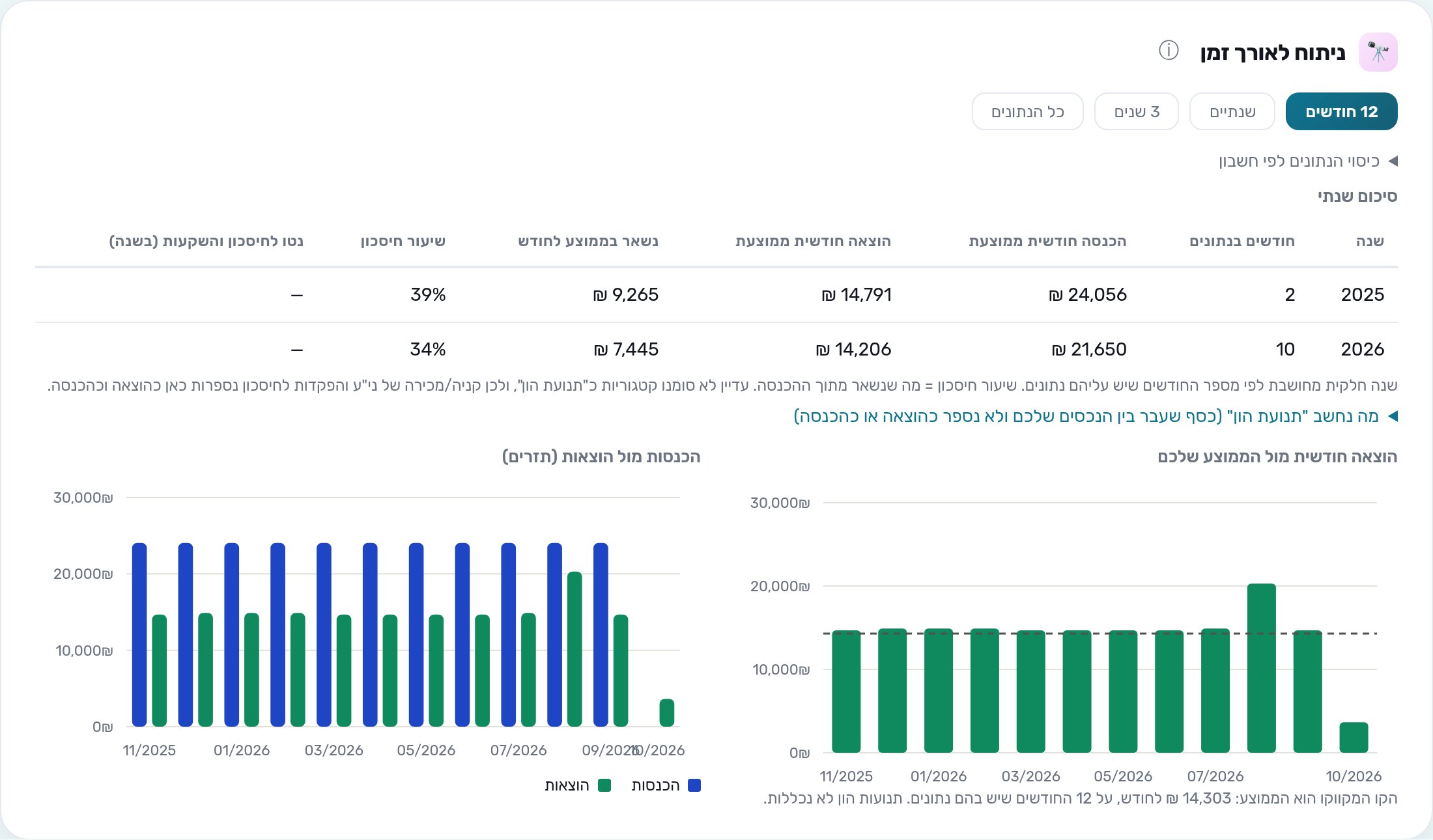Click the ₪ 14,791 average expense value
1433x840 pixels.
click(857, 294)
